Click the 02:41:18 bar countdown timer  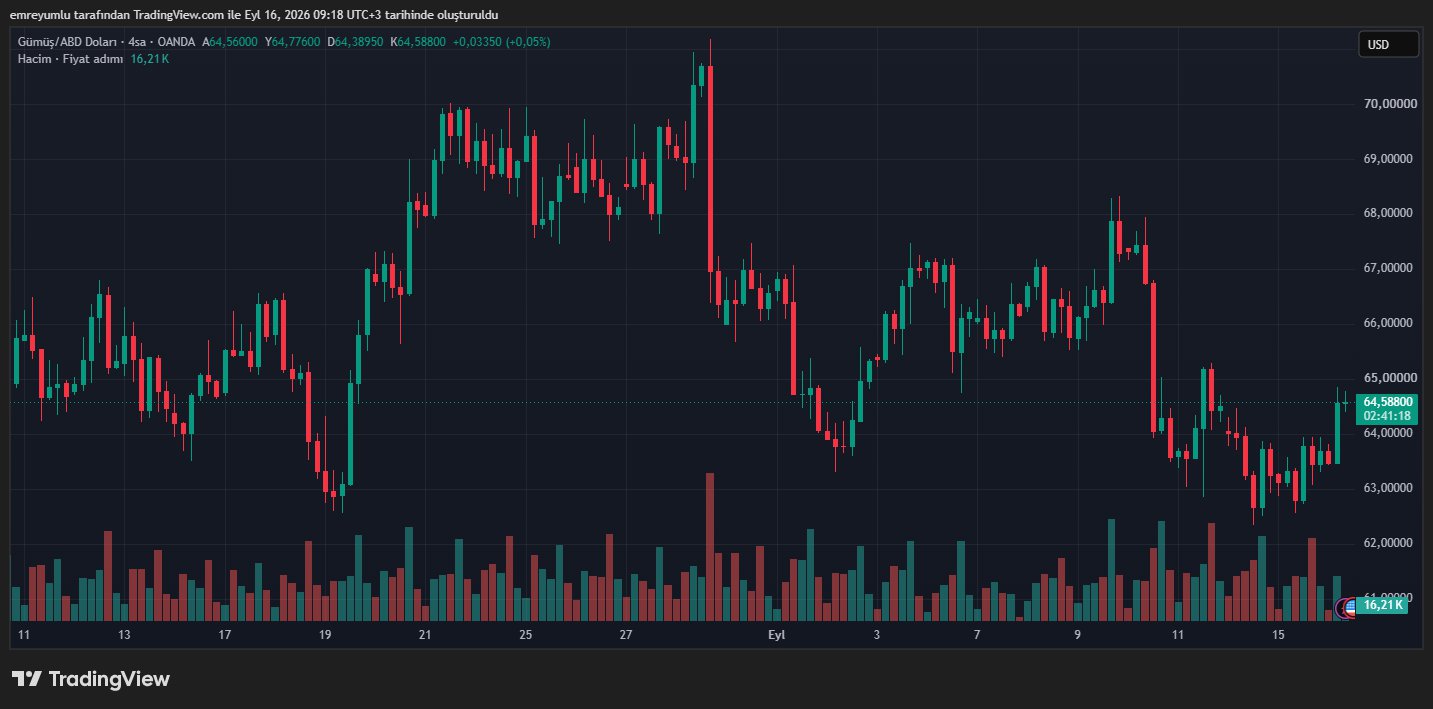1386,416
